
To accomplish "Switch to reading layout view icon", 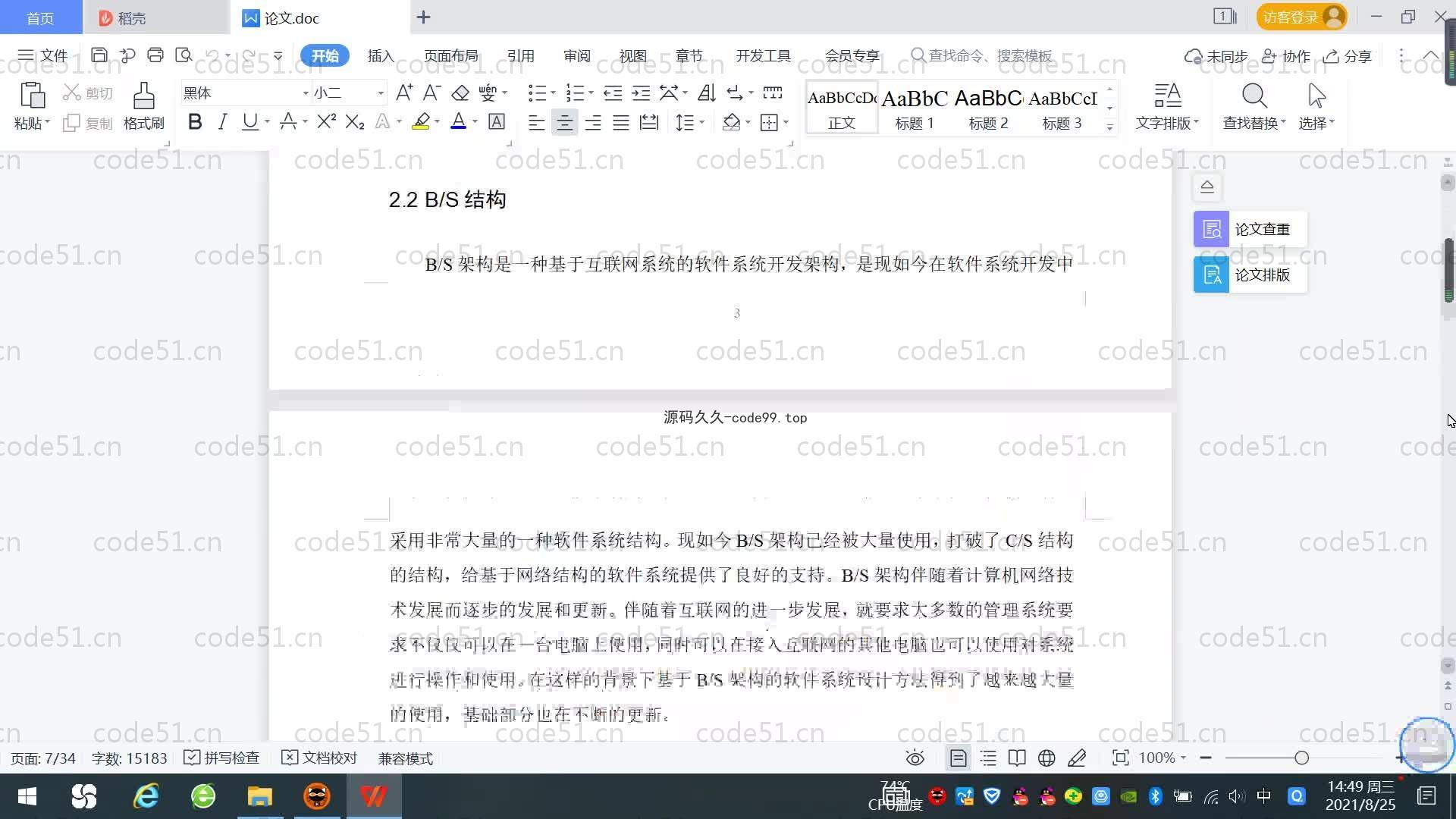I will click(x=1017, y=758).
